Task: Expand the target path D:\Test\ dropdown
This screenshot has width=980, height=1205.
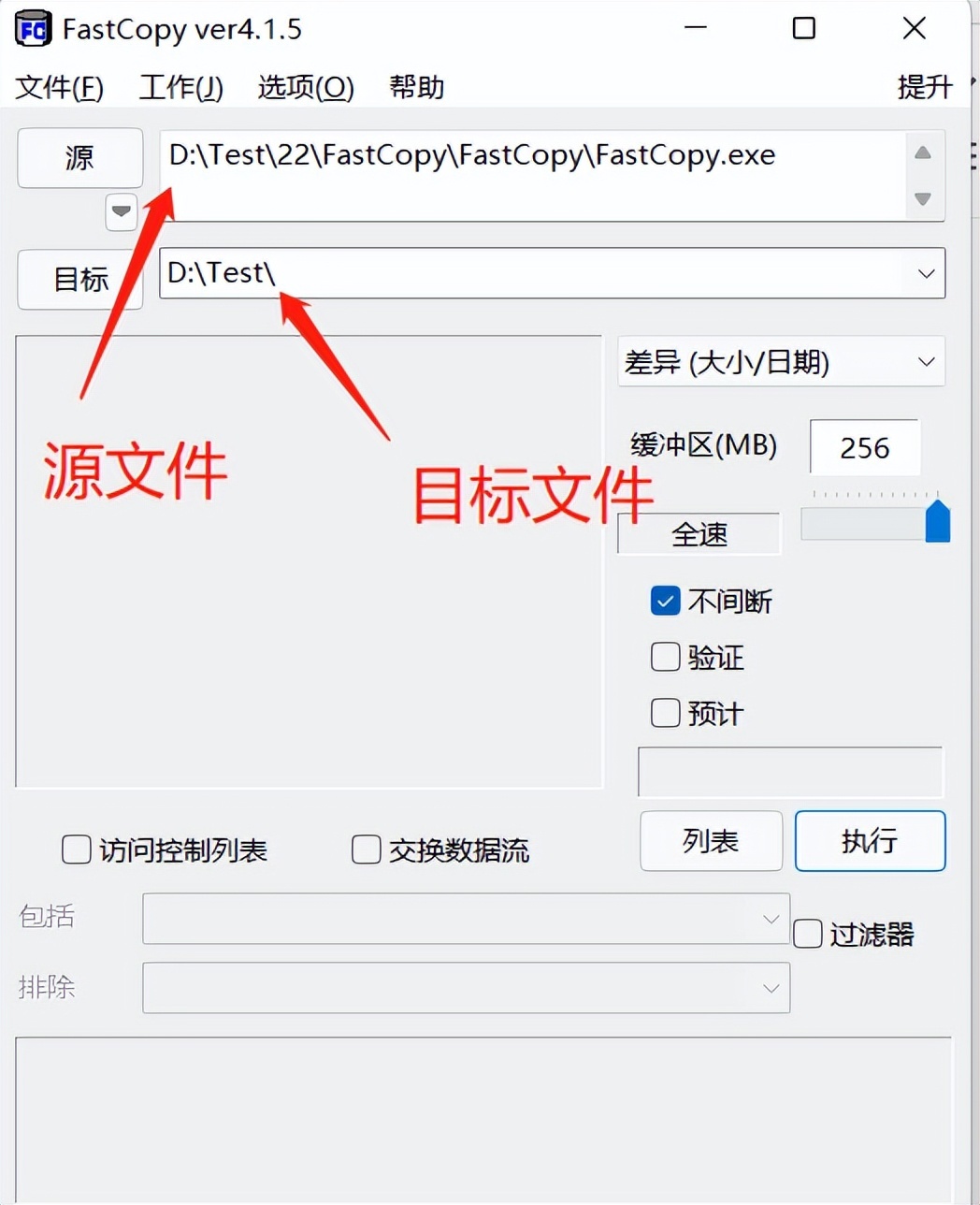Action: tap(926, 273)
